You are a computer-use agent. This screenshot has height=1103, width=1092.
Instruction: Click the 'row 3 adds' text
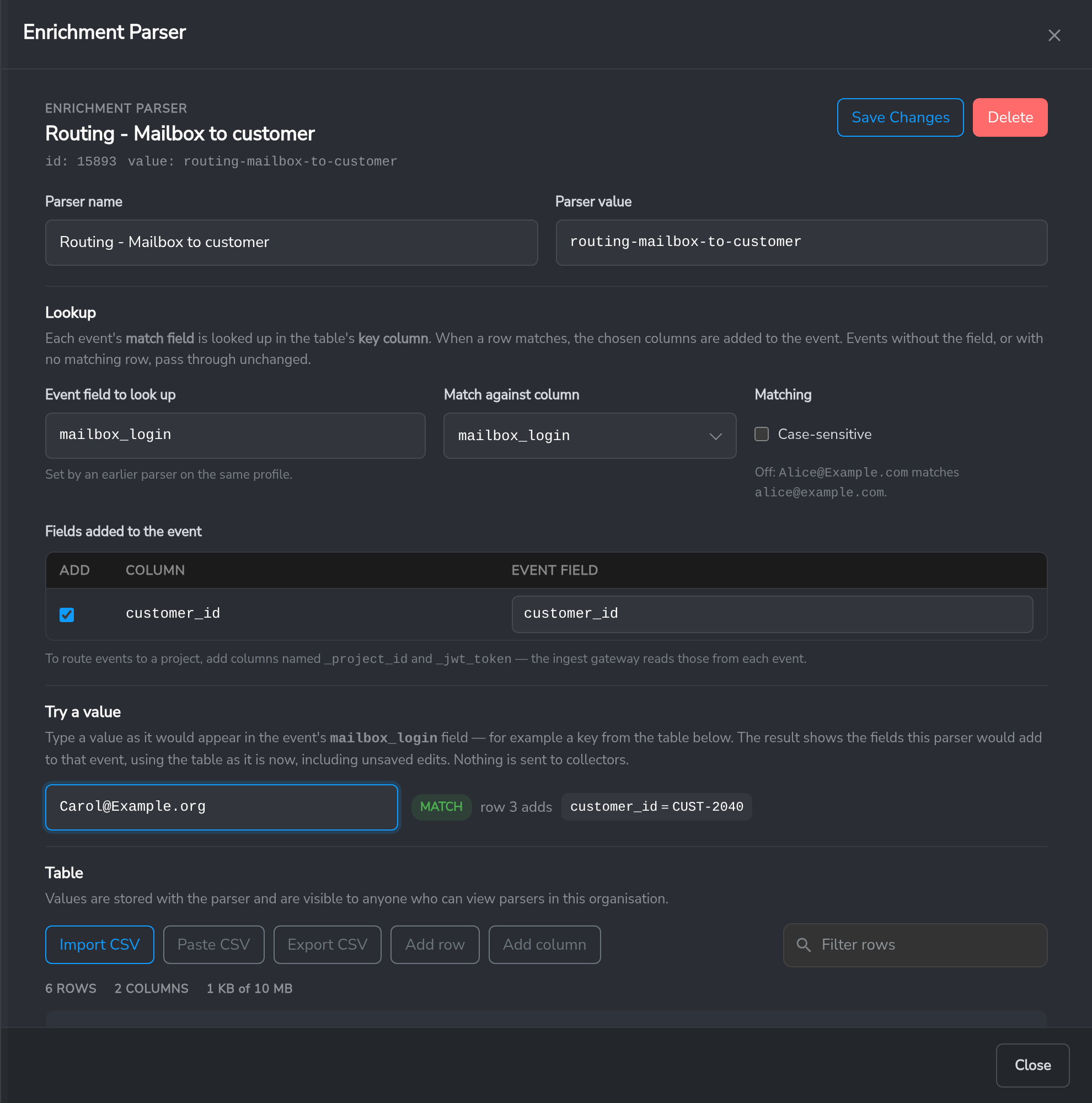[516, 807]
